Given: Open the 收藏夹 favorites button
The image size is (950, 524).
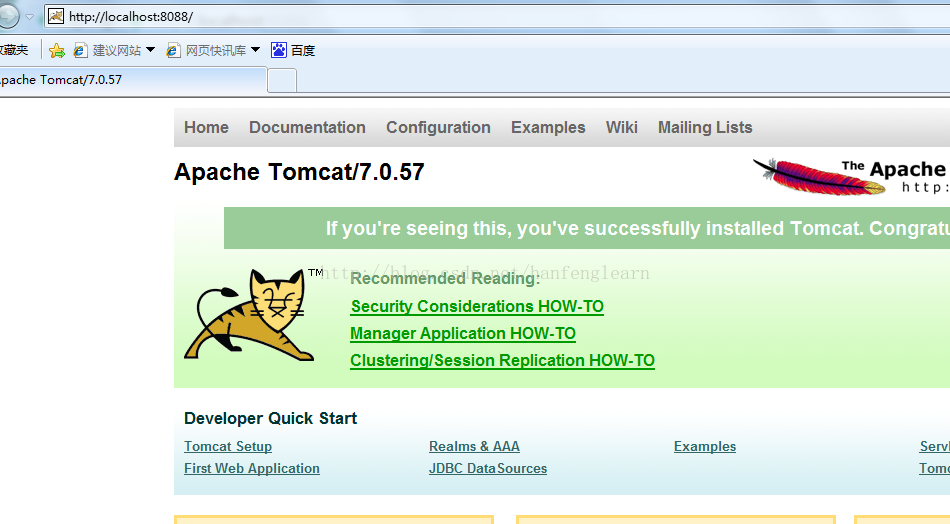Looking at the screenshot, I should 14,50.
